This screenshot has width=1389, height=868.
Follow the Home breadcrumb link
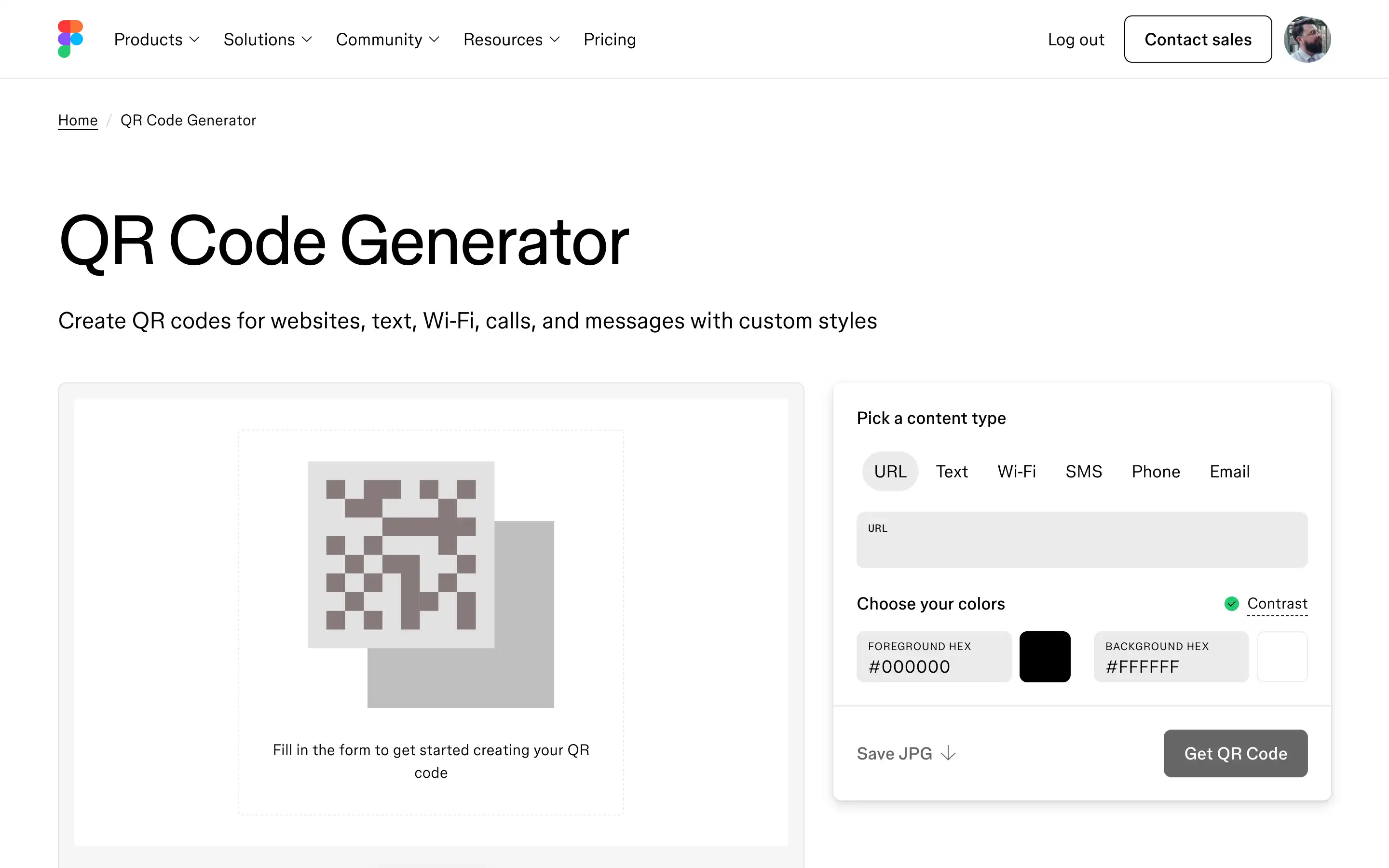coord(78,120)
